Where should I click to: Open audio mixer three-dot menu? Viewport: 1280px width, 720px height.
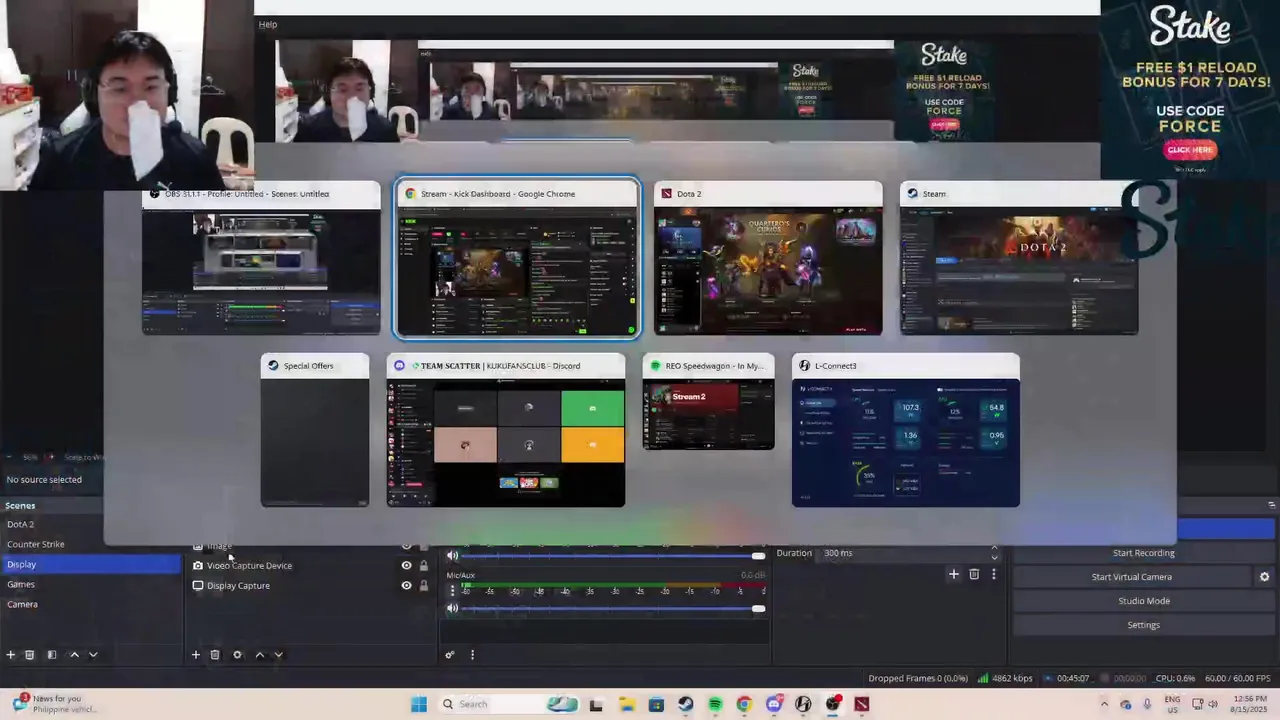pyautogui.click(x=472, y=655)
